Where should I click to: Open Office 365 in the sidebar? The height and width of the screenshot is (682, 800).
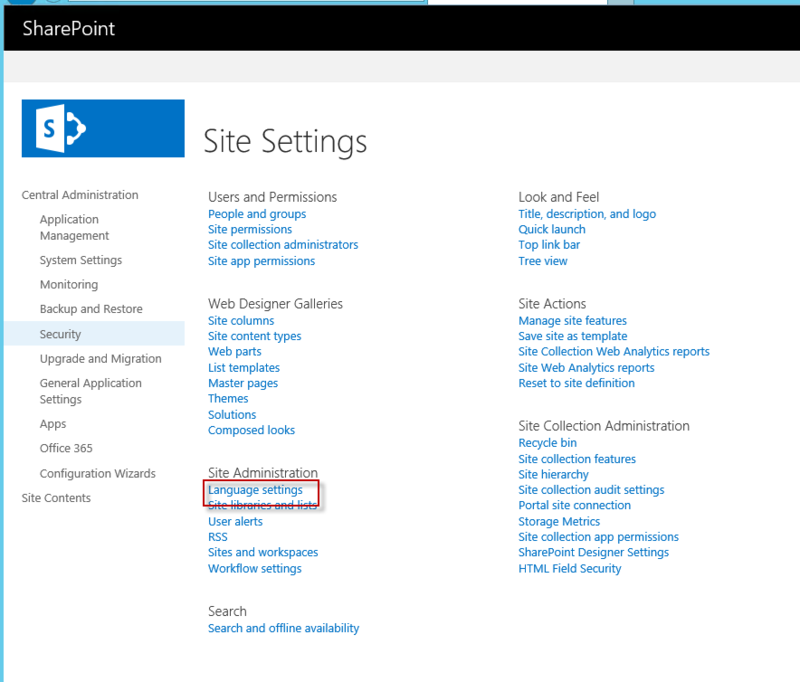click(66, 448)
